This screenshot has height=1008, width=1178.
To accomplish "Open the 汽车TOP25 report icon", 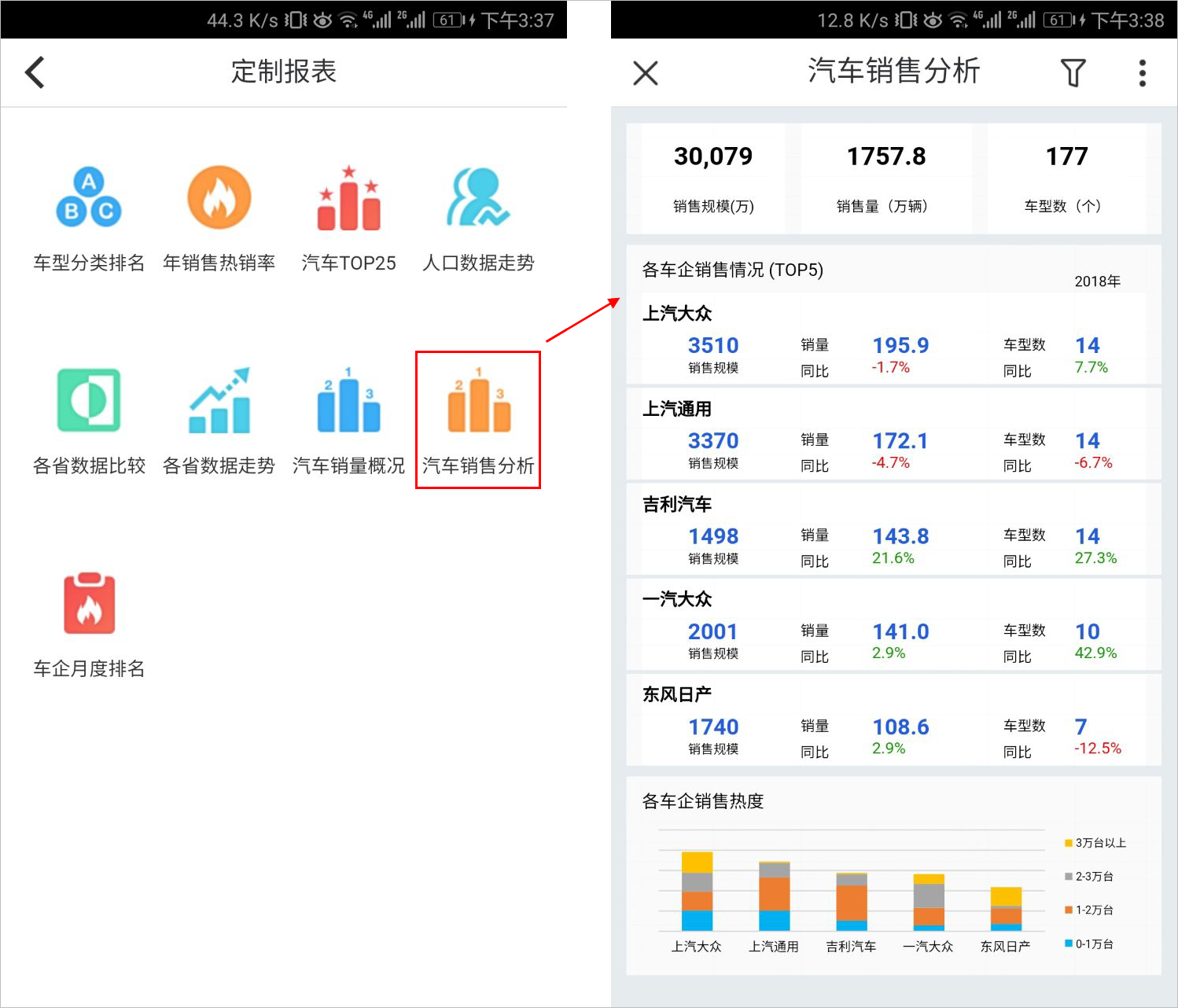I will (349, 197).
